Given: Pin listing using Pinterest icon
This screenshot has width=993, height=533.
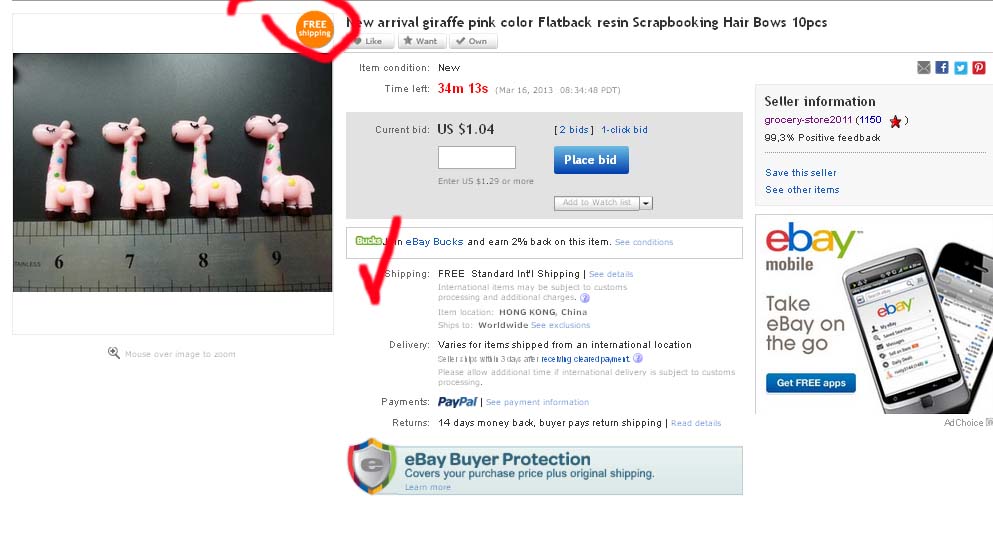Looking at the screenshot, I should click(979, 68).
